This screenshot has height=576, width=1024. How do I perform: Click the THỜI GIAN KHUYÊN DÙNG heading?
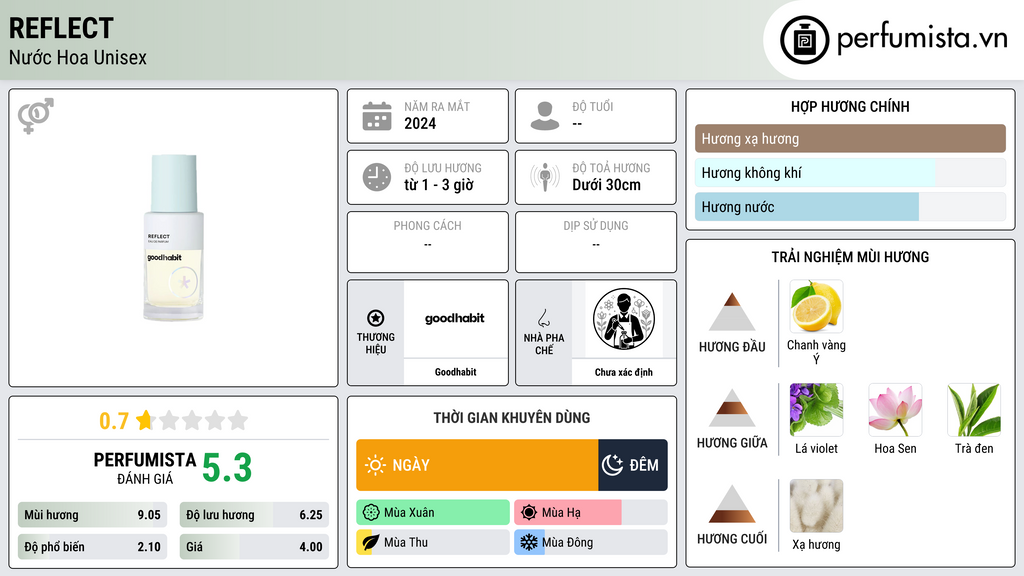pos(512,418)
